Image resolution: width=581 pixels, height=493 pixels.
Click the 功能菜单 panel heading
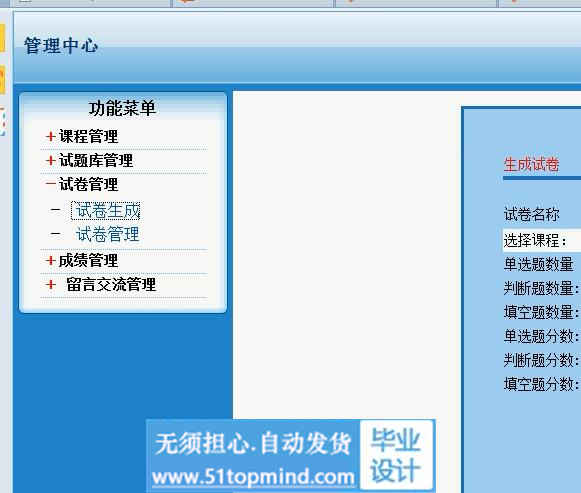[x=122, y=108]
